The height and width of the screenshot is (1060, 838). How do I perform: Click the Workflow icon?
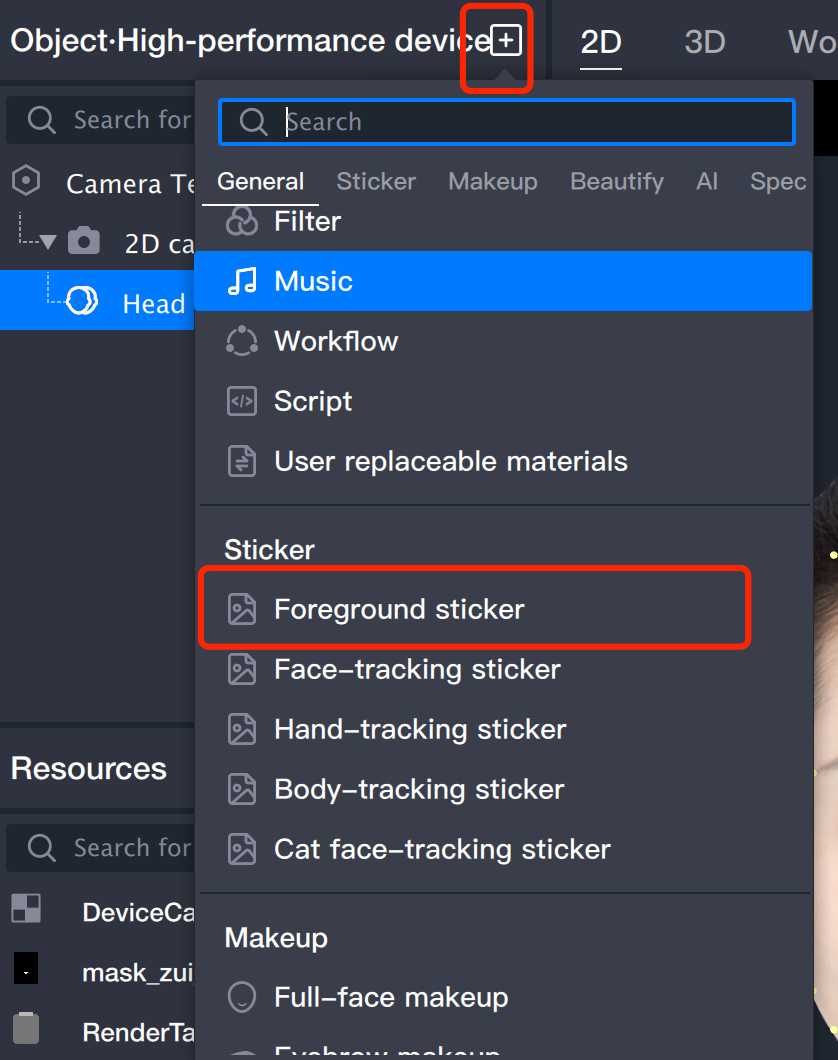point(242,341)
